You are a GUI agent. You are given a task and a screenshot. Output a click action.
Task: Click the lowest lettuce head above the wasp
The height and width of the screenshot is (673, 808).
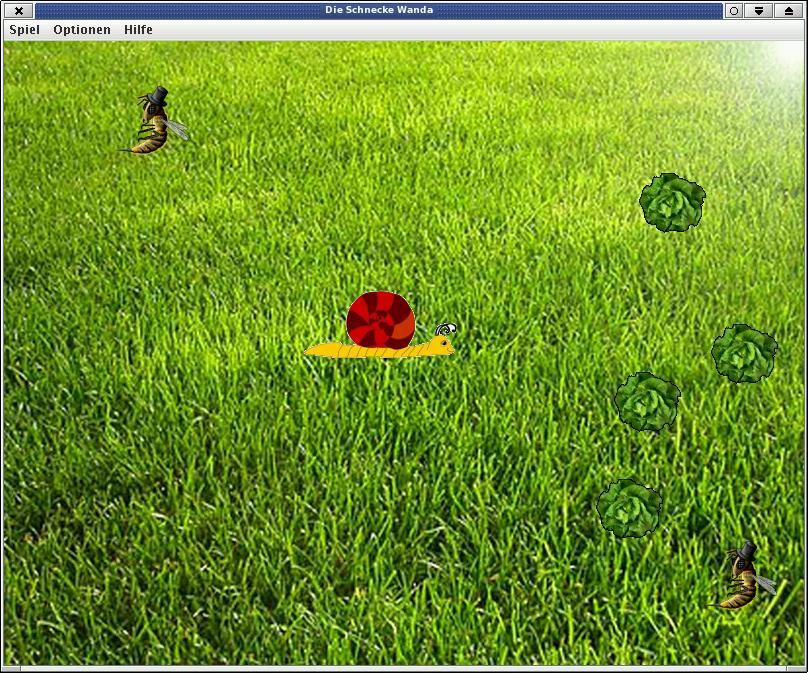[629, 508]
